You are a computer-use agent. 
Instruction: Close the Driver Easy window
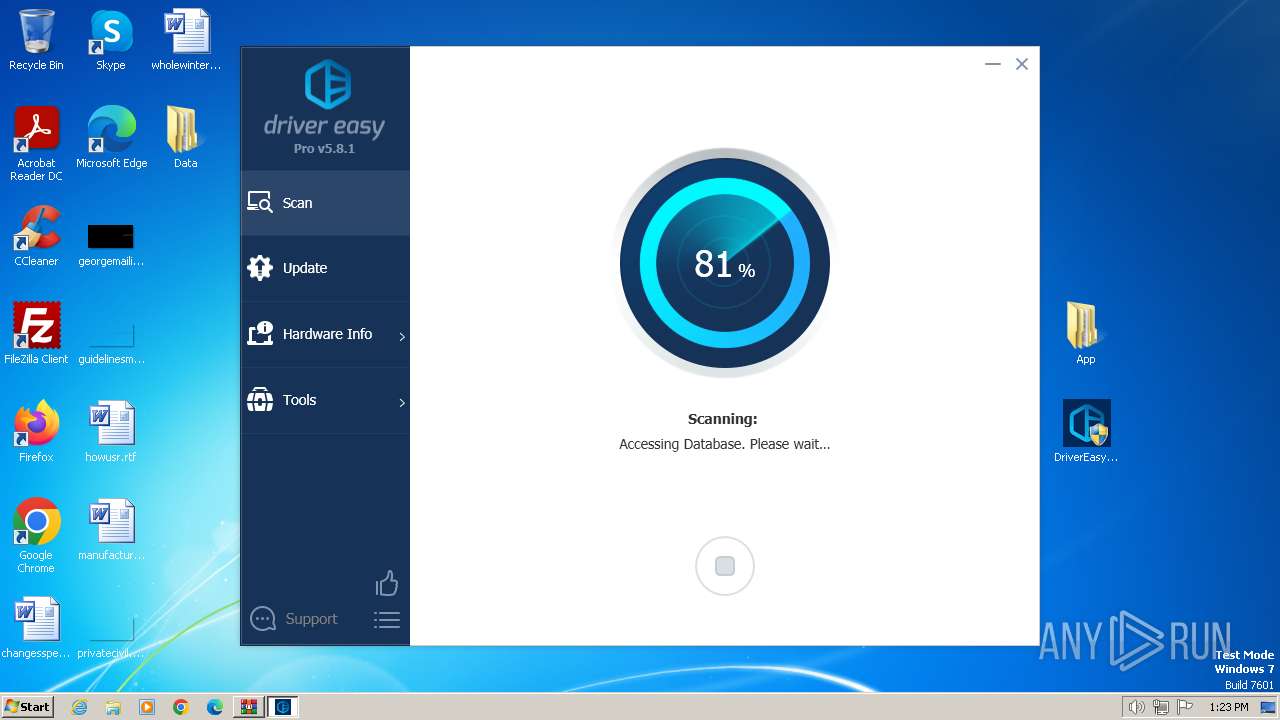[x=1022, y=64]
